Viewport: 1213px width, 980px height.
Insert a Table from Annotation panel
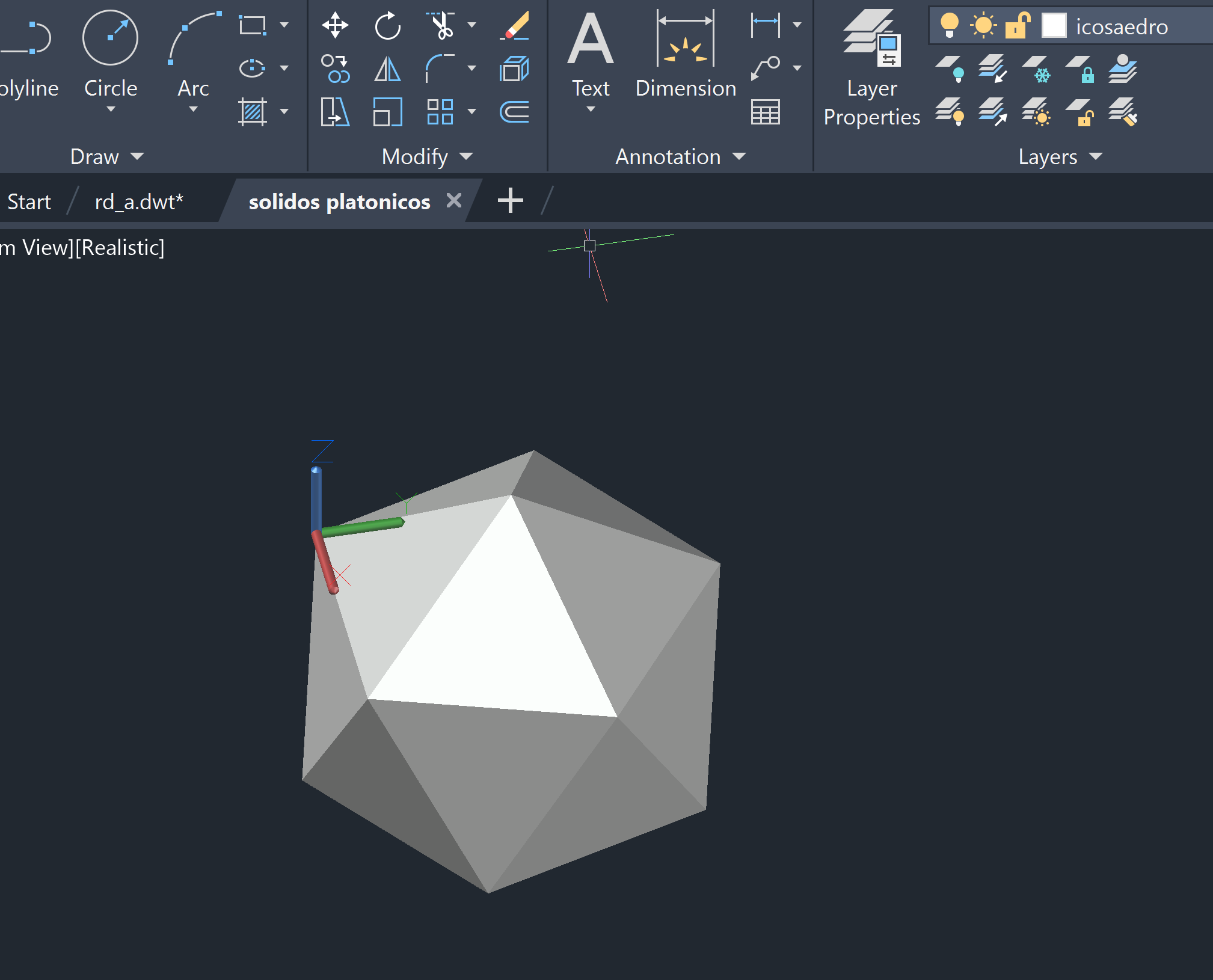765,112
